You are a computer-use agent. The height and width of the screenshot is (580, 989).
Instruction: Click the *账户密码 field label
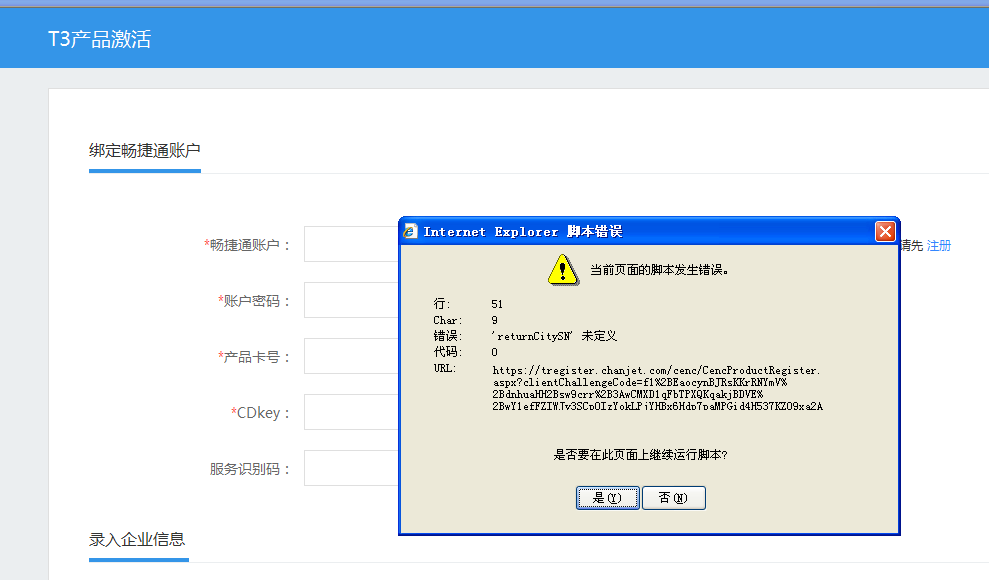[254, 301]
